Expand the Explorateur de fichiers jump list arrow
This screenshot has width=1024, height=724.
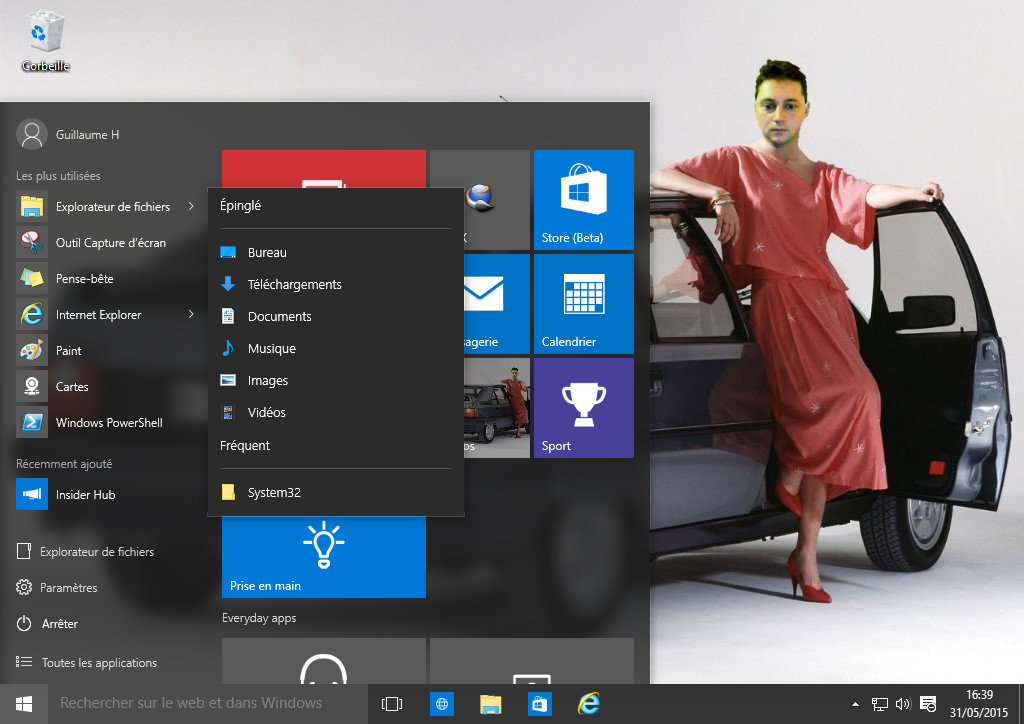(x=190, y=207)
